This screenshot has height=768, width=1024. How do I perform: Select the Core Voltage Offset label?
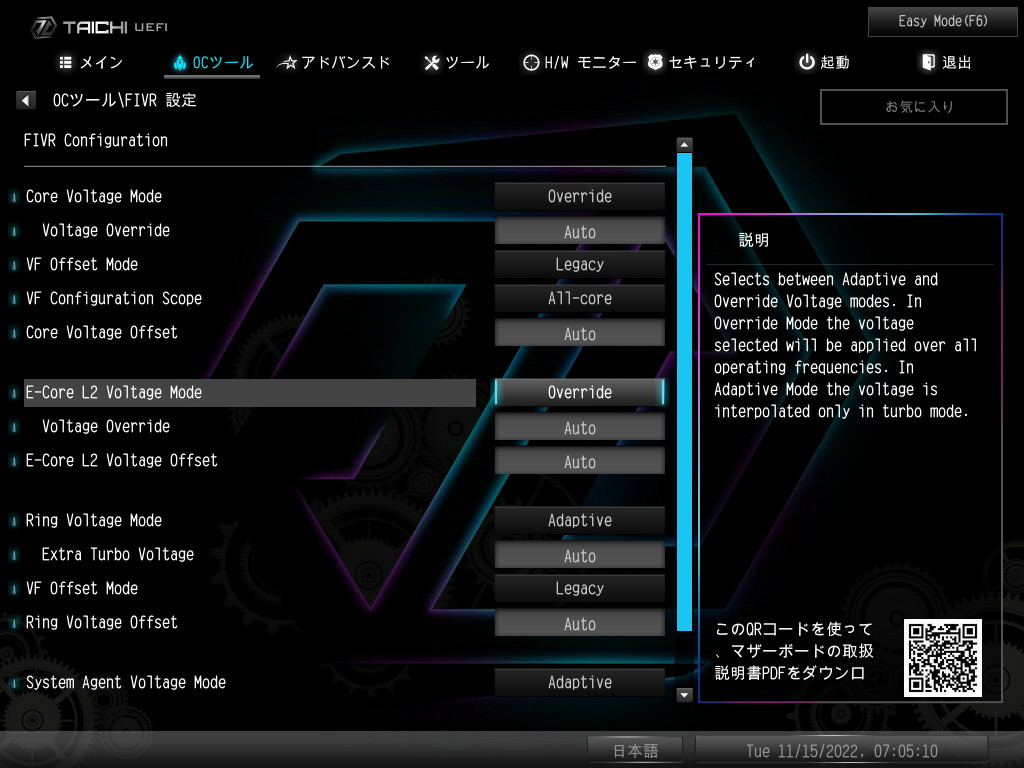point(101,332)
